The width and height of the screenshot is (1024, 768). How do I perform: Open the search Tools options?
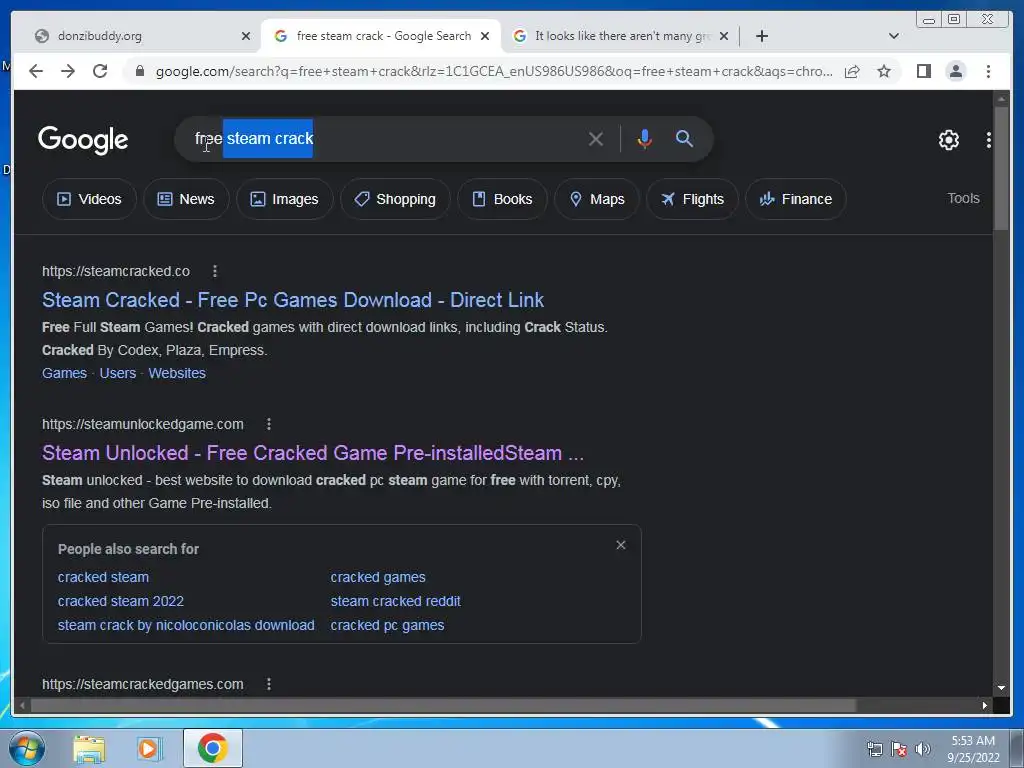pyautogui.click(x=963, y=199)
